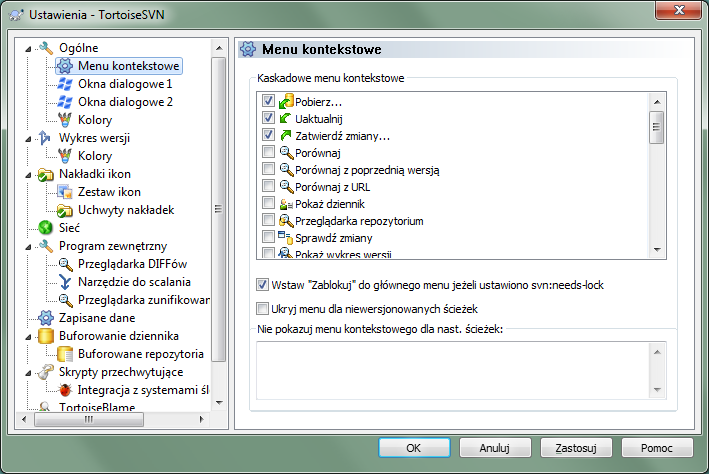Click the Sprawdź zmiany icon in list
The height and width of the screenshot is (474, 709).
286,237
